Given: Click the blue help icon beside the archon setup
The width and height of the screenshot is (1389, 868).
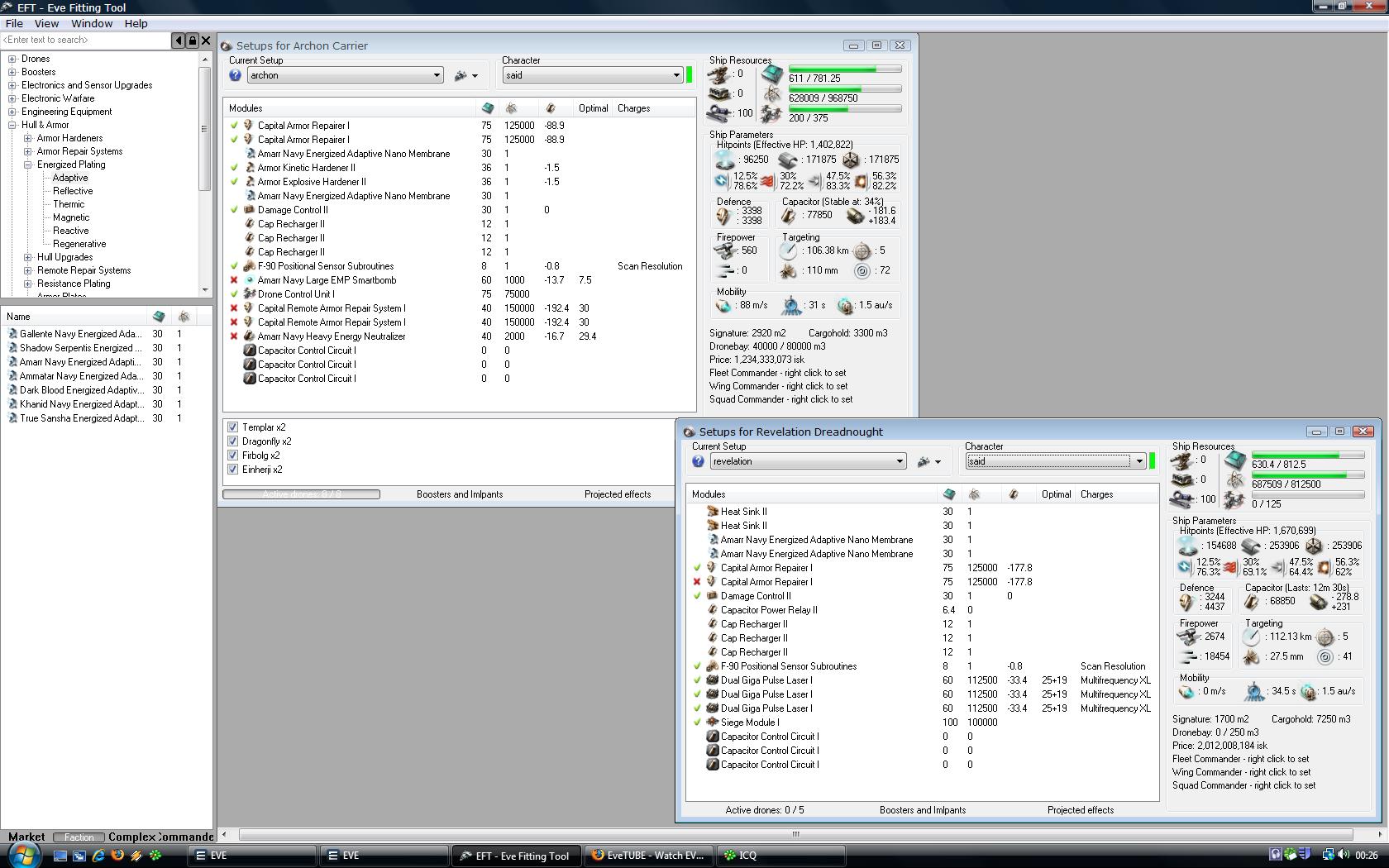Looking at the screenshot, I should (x=236, y=75).
